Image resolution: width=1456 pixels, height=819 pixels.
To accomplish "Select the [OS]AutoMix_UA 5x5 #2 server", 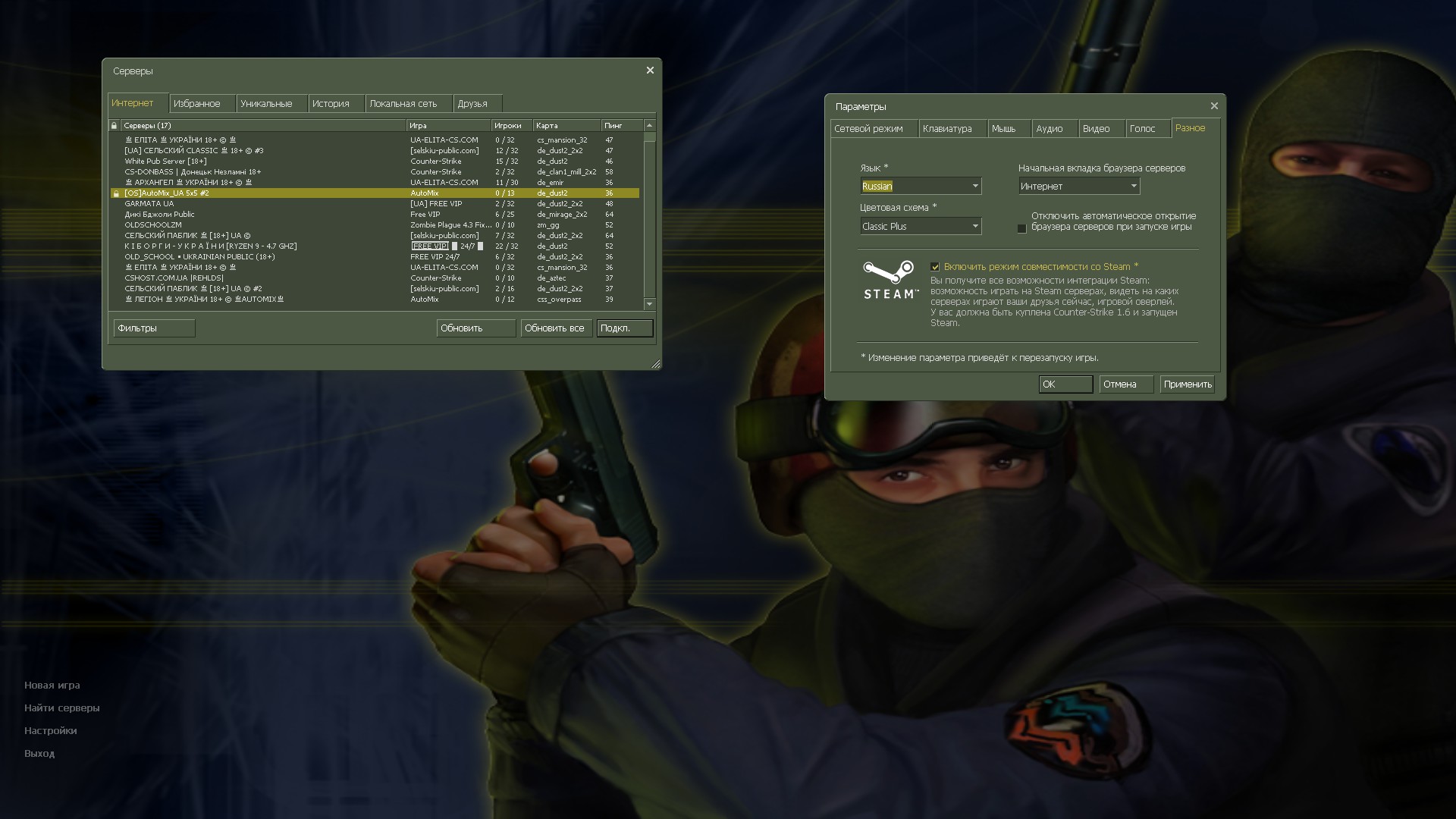I will (x=375, y=193).
